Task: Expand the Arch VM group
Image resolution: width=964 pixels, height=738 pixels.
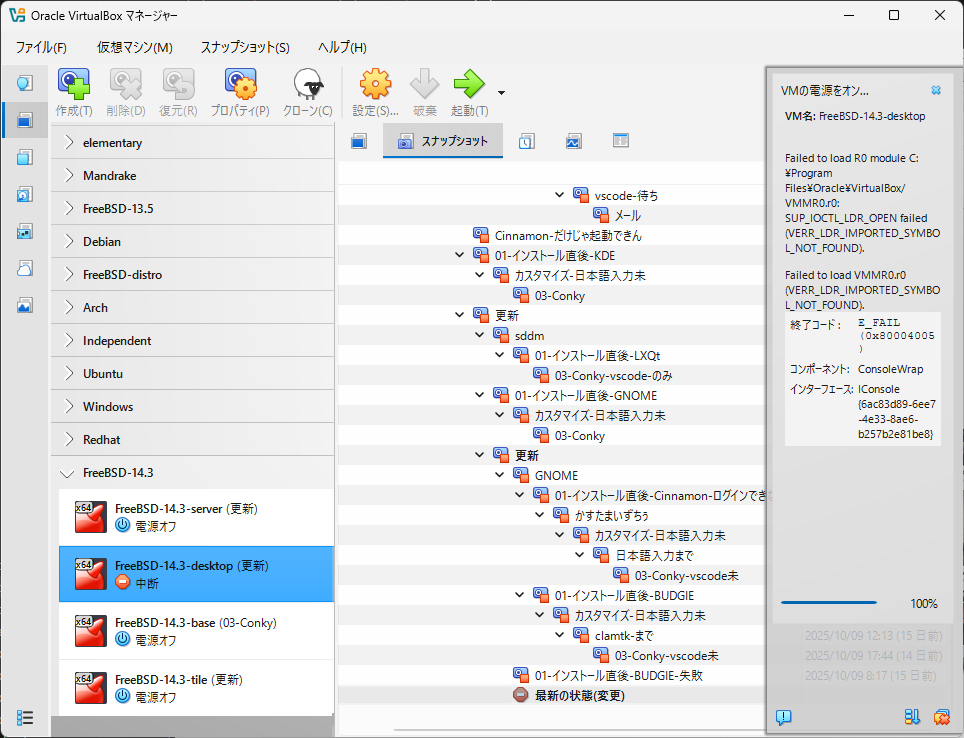Action: (x=68, y=308)
